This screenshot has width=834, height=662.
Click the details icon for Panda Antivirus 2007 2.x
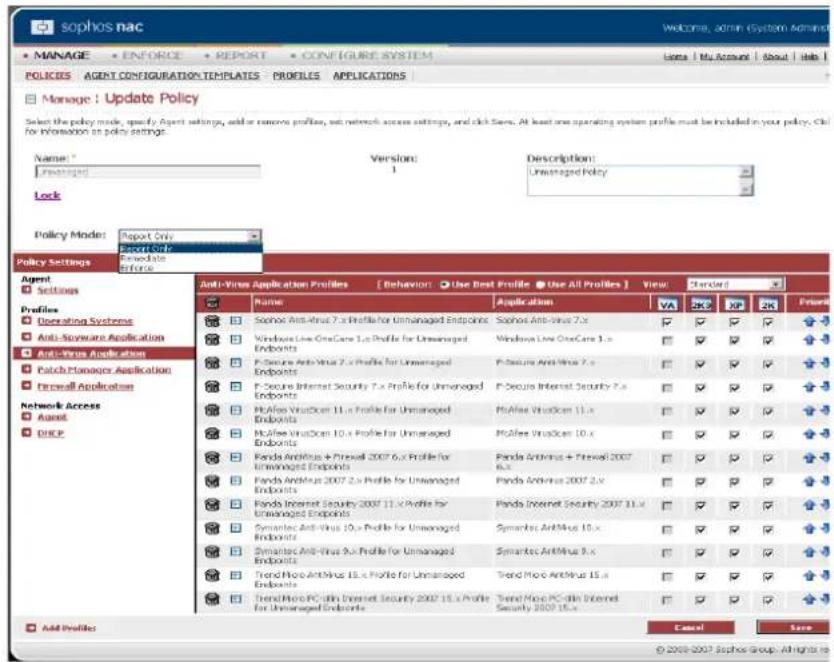236,481
